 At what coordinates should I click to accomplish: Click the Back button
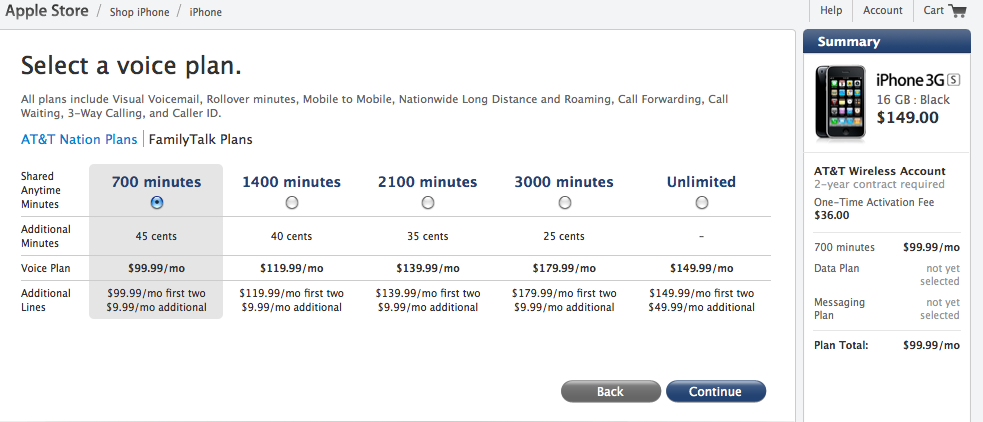click(610, 391)
